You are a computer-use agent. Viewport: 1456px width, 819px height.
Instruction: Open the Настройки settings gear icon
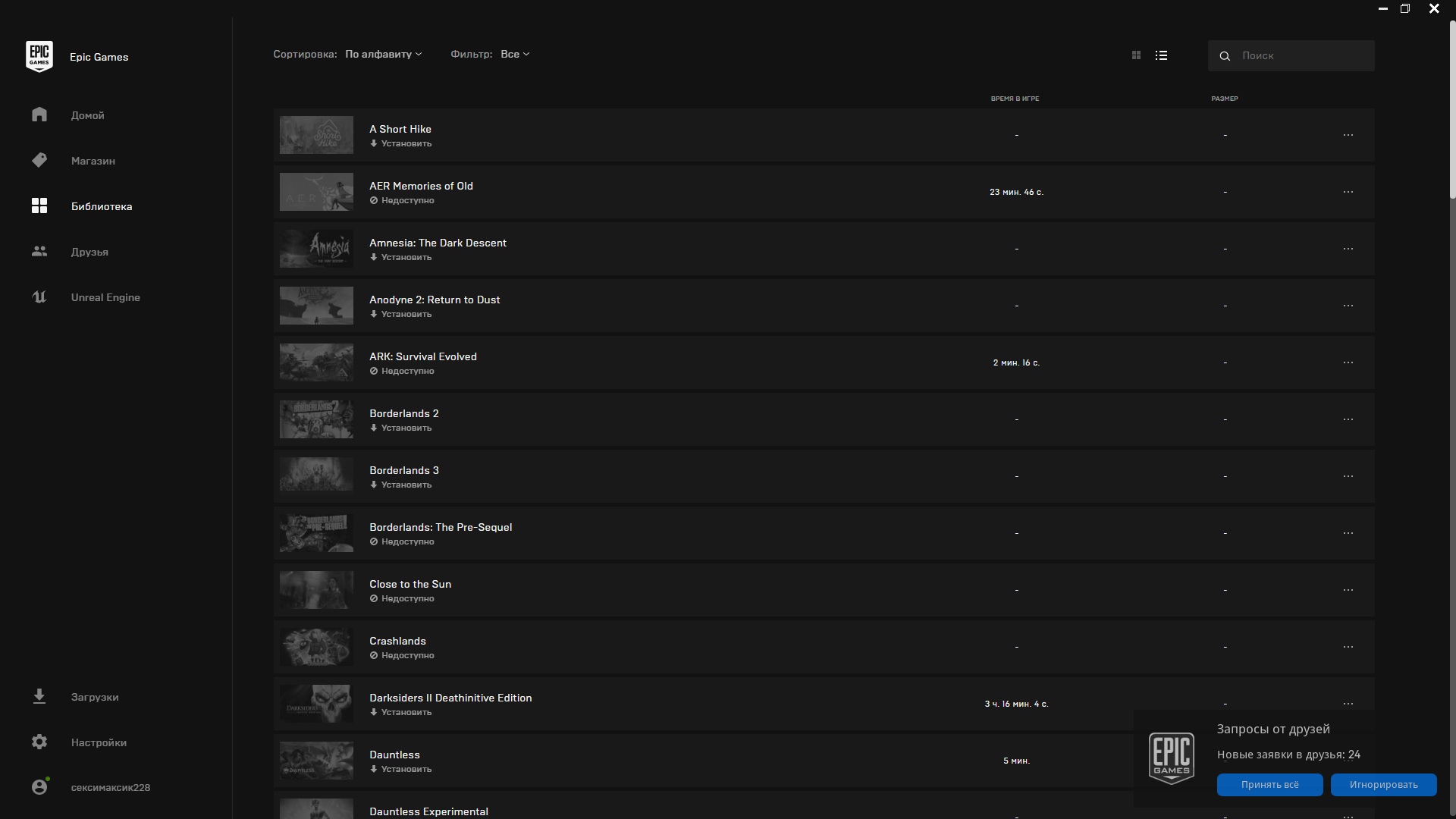[x=39, y=742]
